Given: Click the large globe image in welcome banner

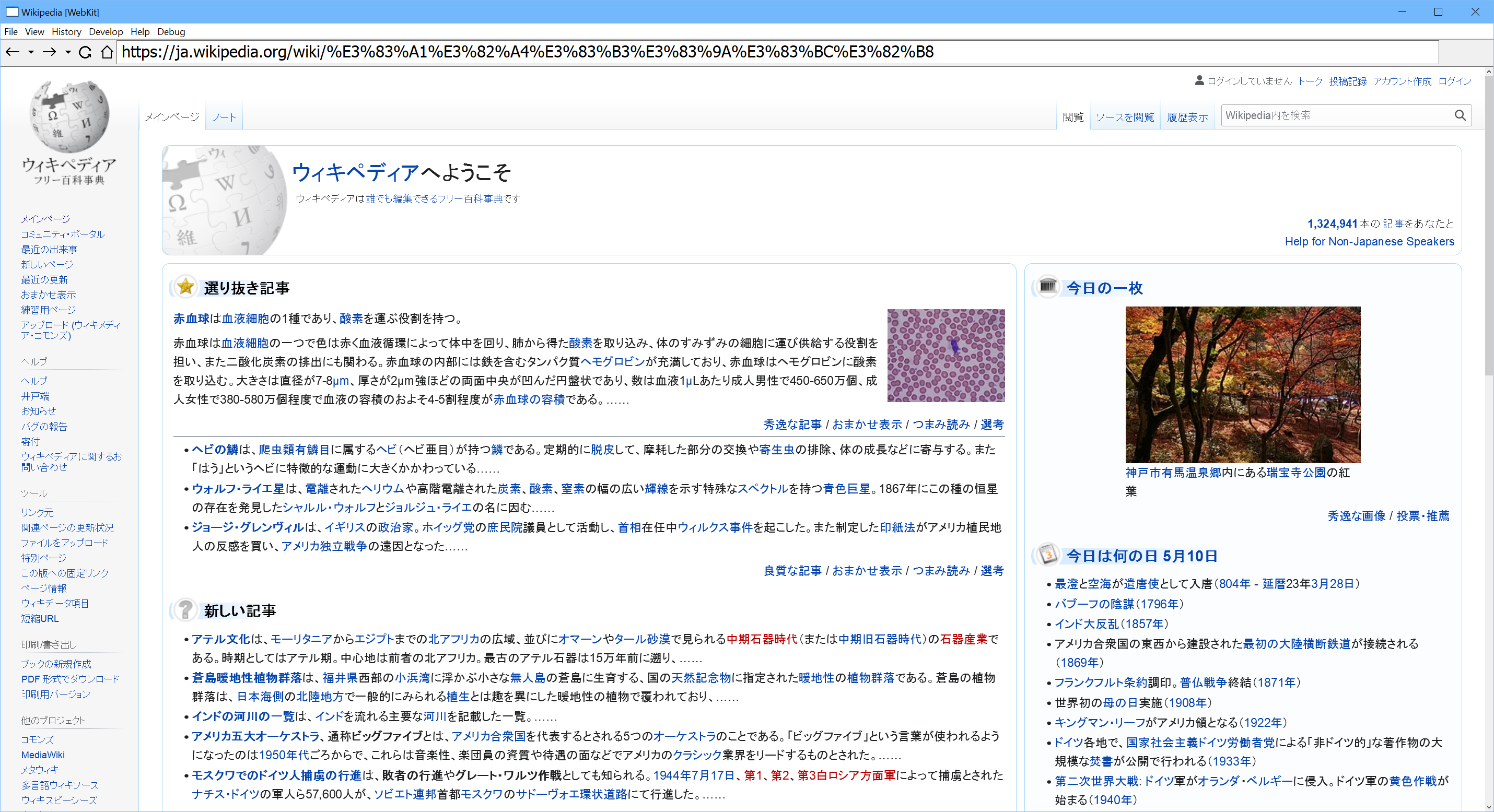Looking at the screenshot, I should click(225, 200).
